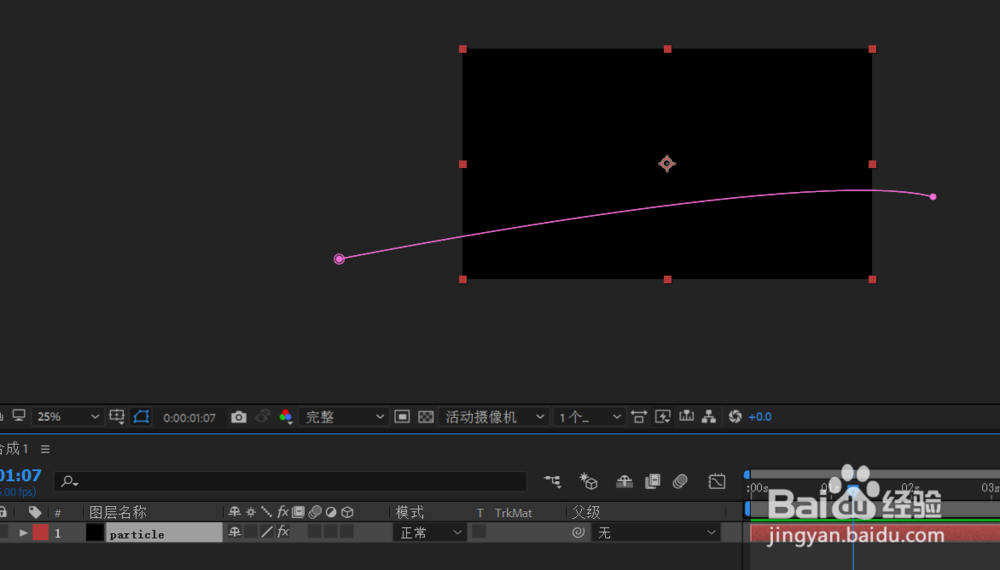Click the timeline playhead current-time indicator
The image size is (1000, 570).
coord(853,489)
